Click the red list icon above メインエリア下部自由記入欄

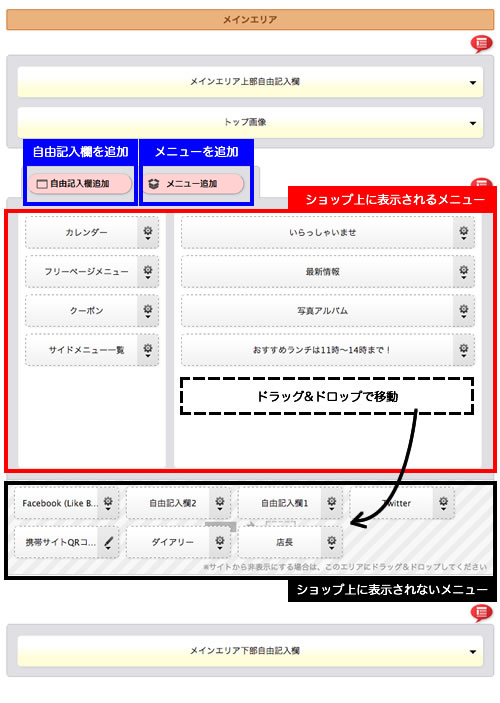coord(482,612)
